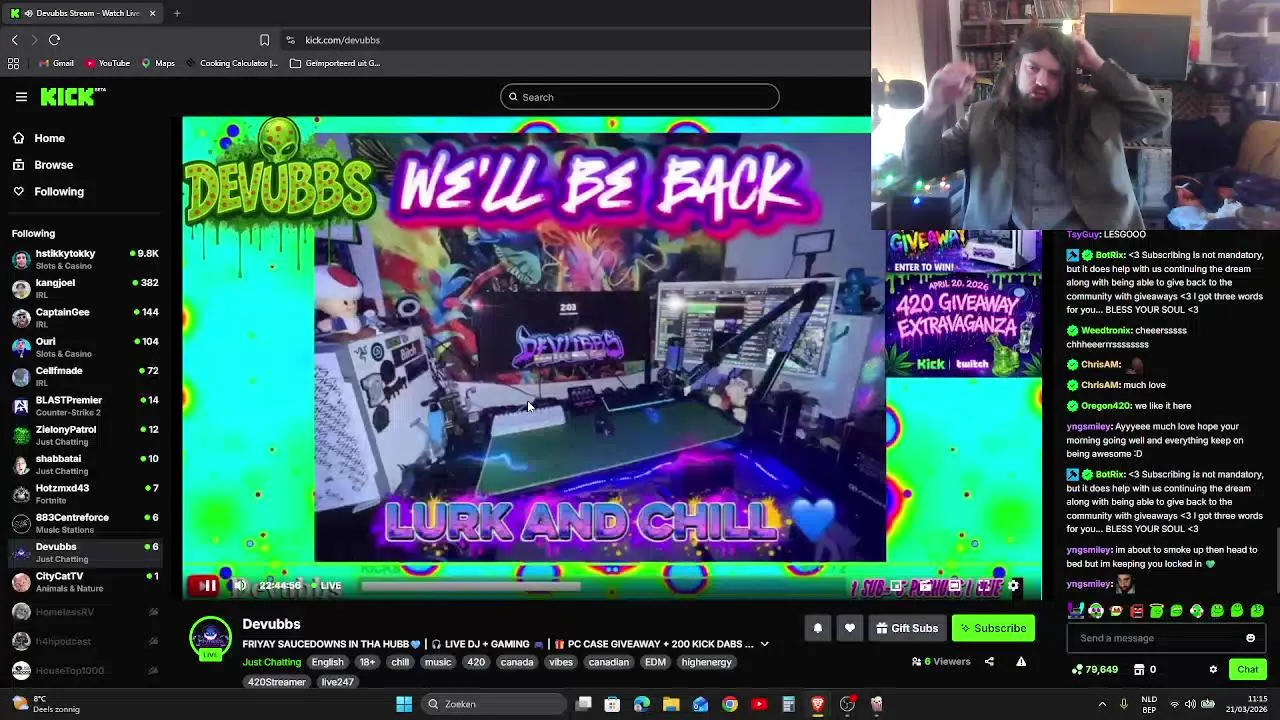Open the Just Chatting category link

click(271, 662)
